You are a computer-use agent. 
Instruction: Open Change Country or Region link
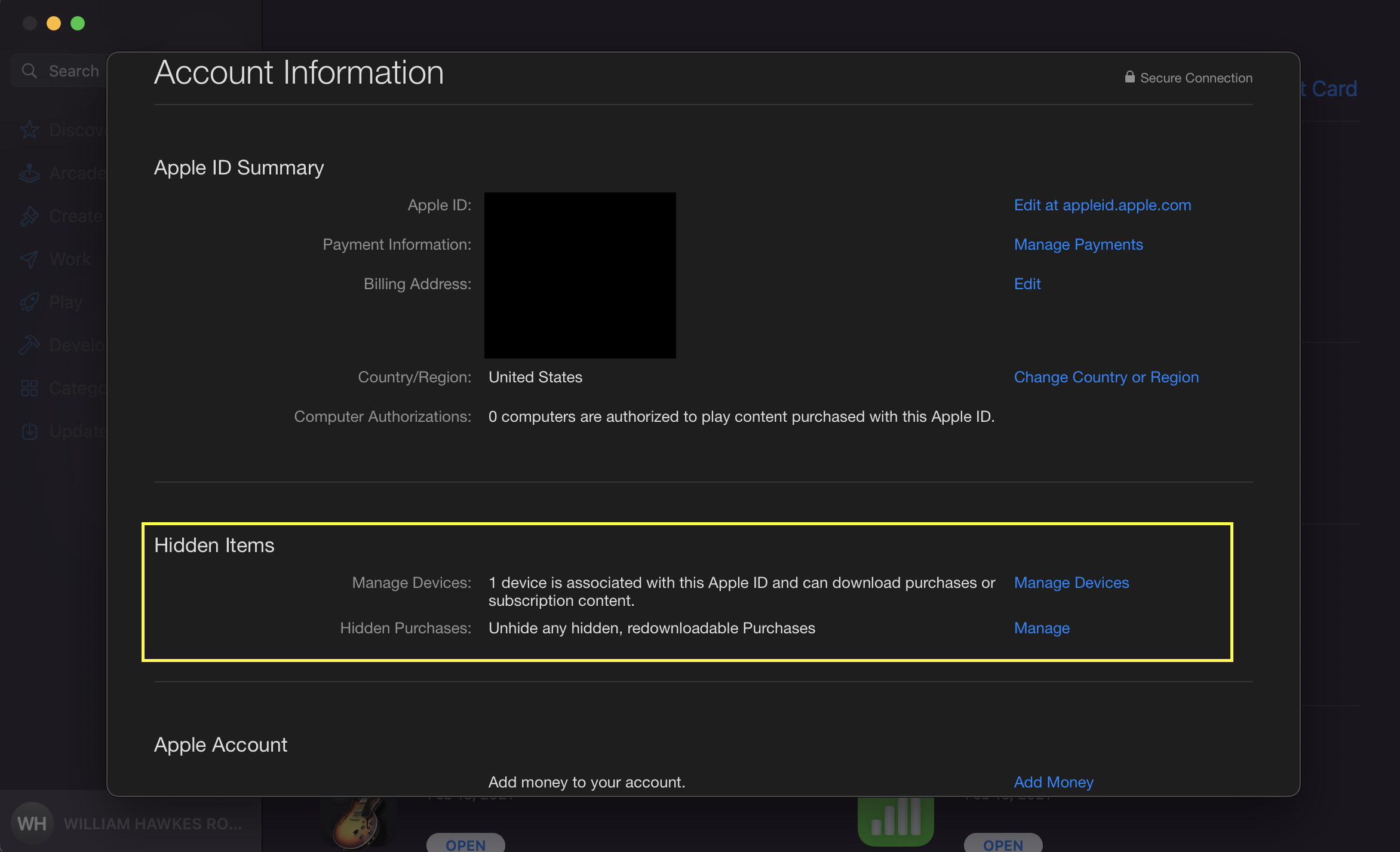(1106, 377)
